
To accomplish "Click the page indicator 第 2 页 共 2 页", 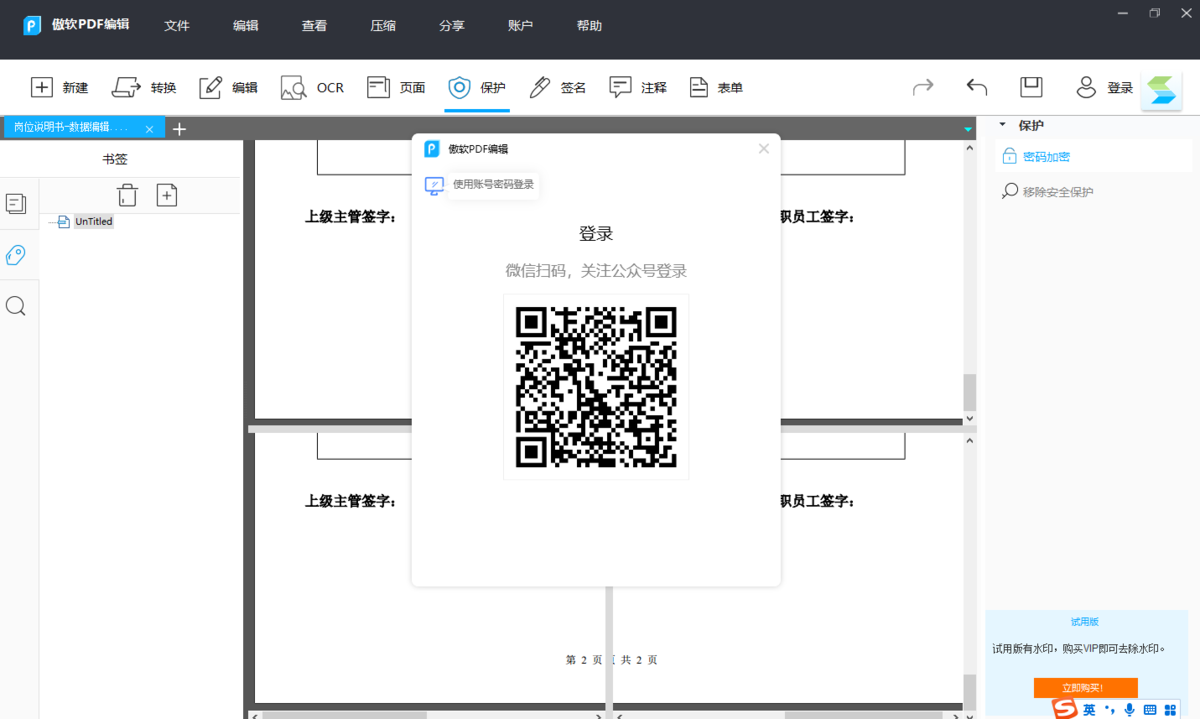I will pos(611,660).
